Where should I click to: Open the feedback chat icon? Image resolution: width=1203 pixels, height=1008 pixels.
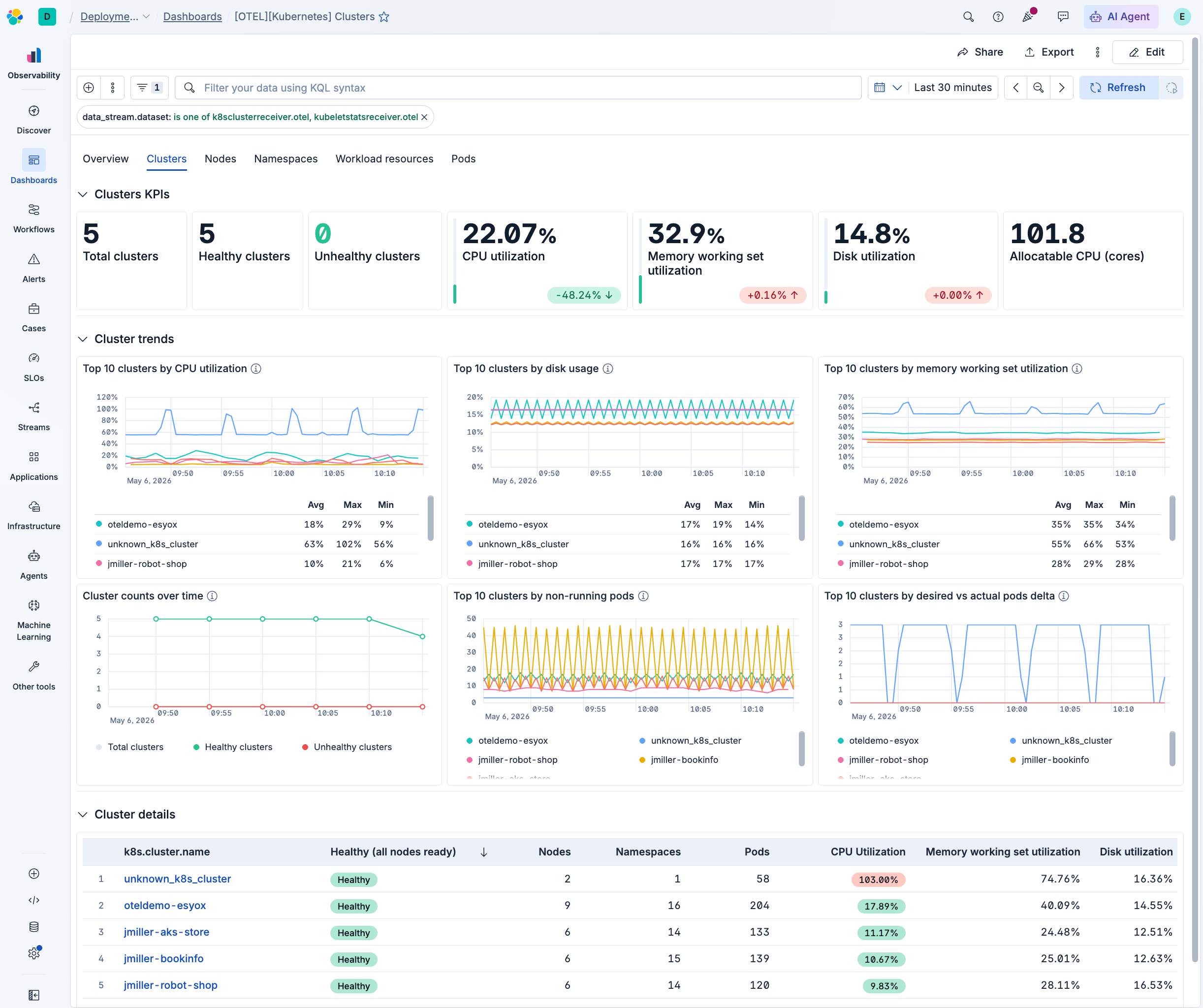(1063, 17)
